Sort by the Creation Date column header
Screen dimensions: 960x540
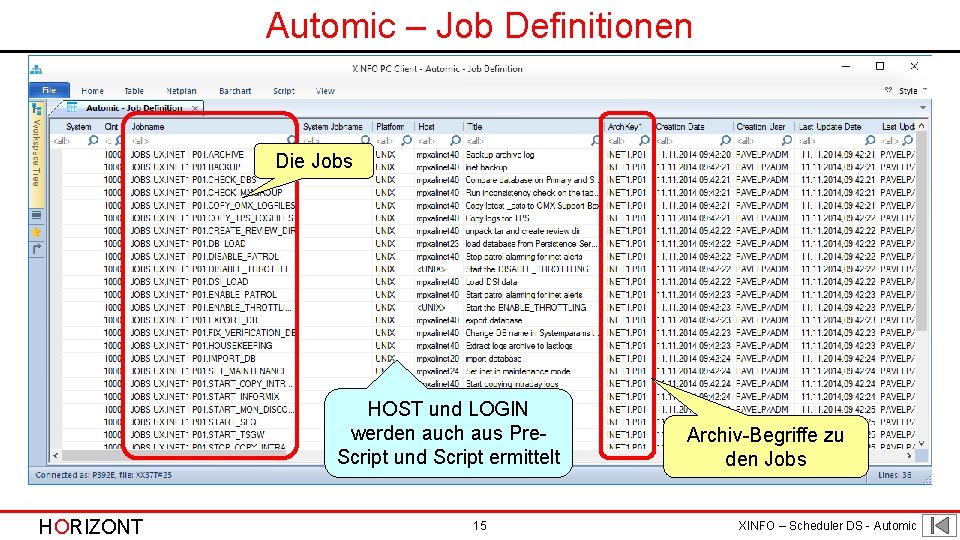click(x=693, y=127)
